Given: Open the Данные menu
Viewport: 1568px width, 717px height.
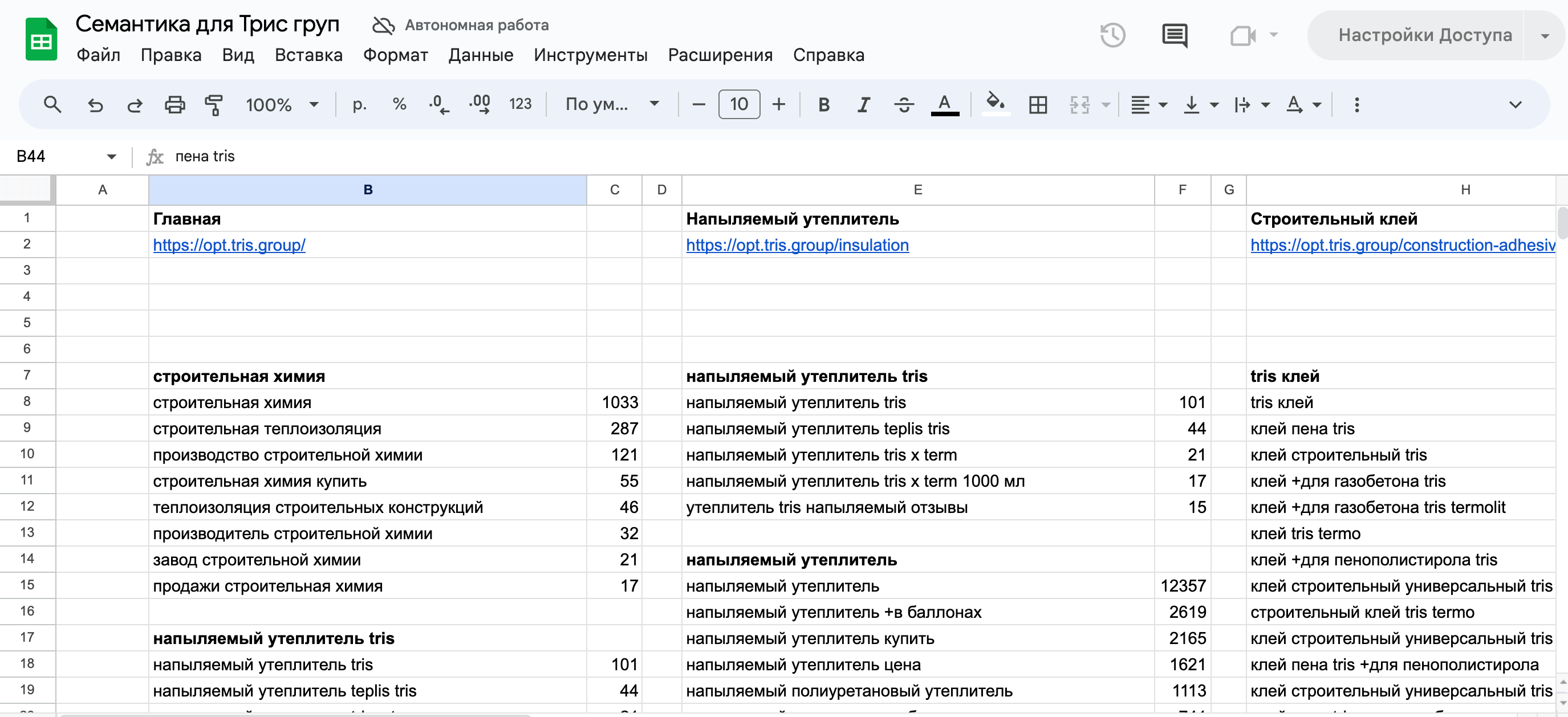Looking at the screenshot, I should [481, 55].
